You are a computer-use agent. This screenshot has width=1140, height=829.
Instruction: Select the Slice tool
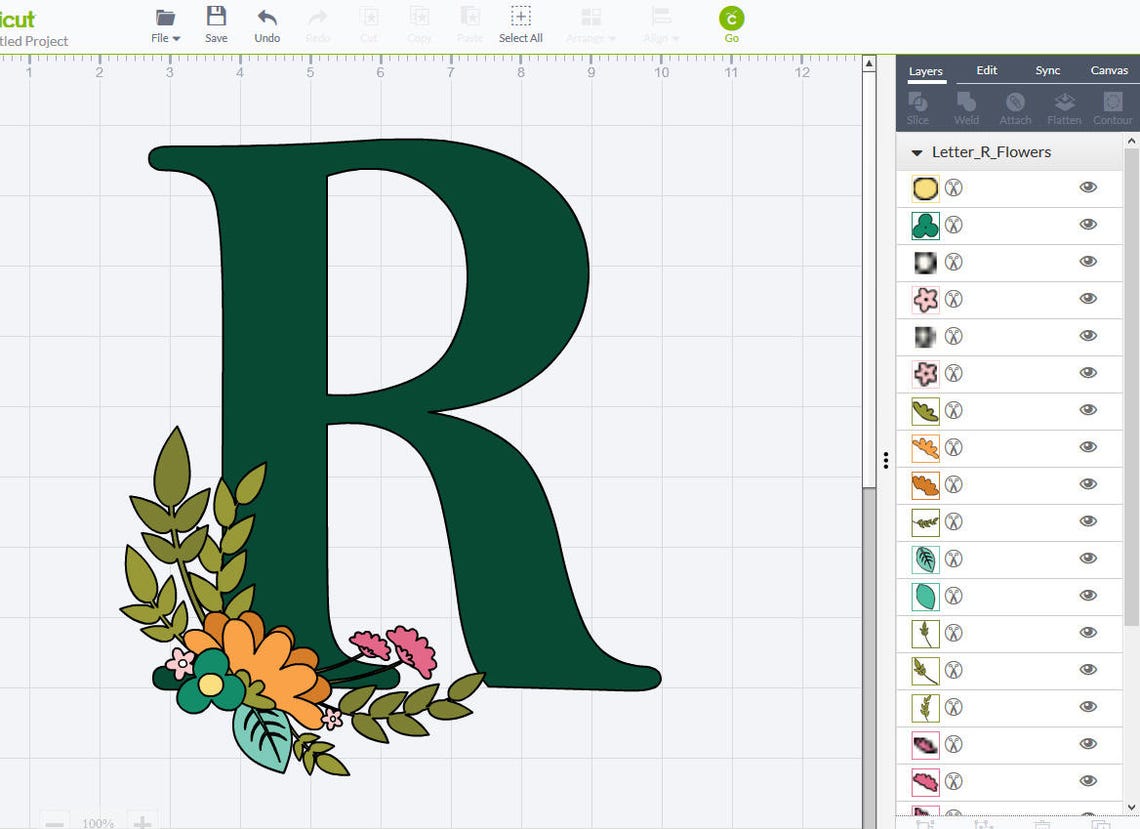[x=917, y=105]
